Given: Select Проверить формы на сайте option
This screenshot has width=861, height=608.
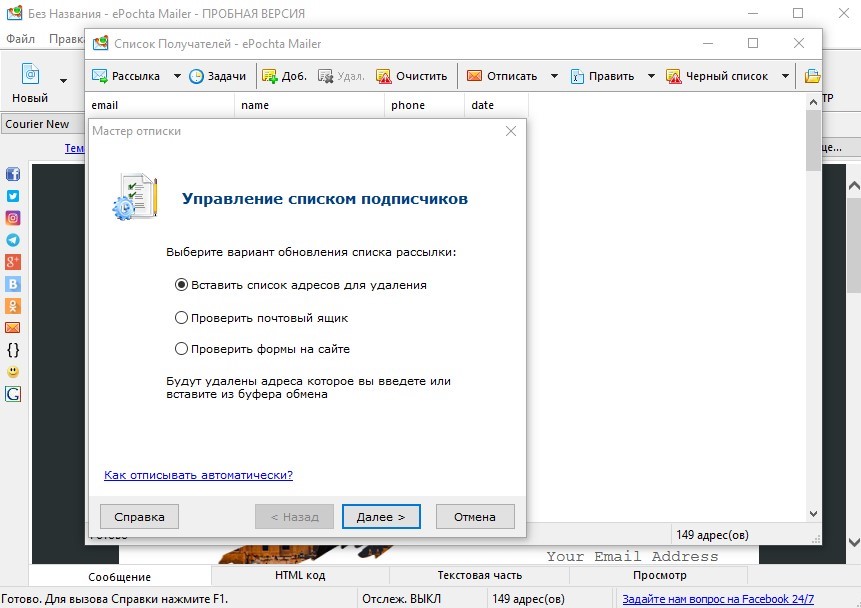Looking at the screenshot, I should coord(262,349).
